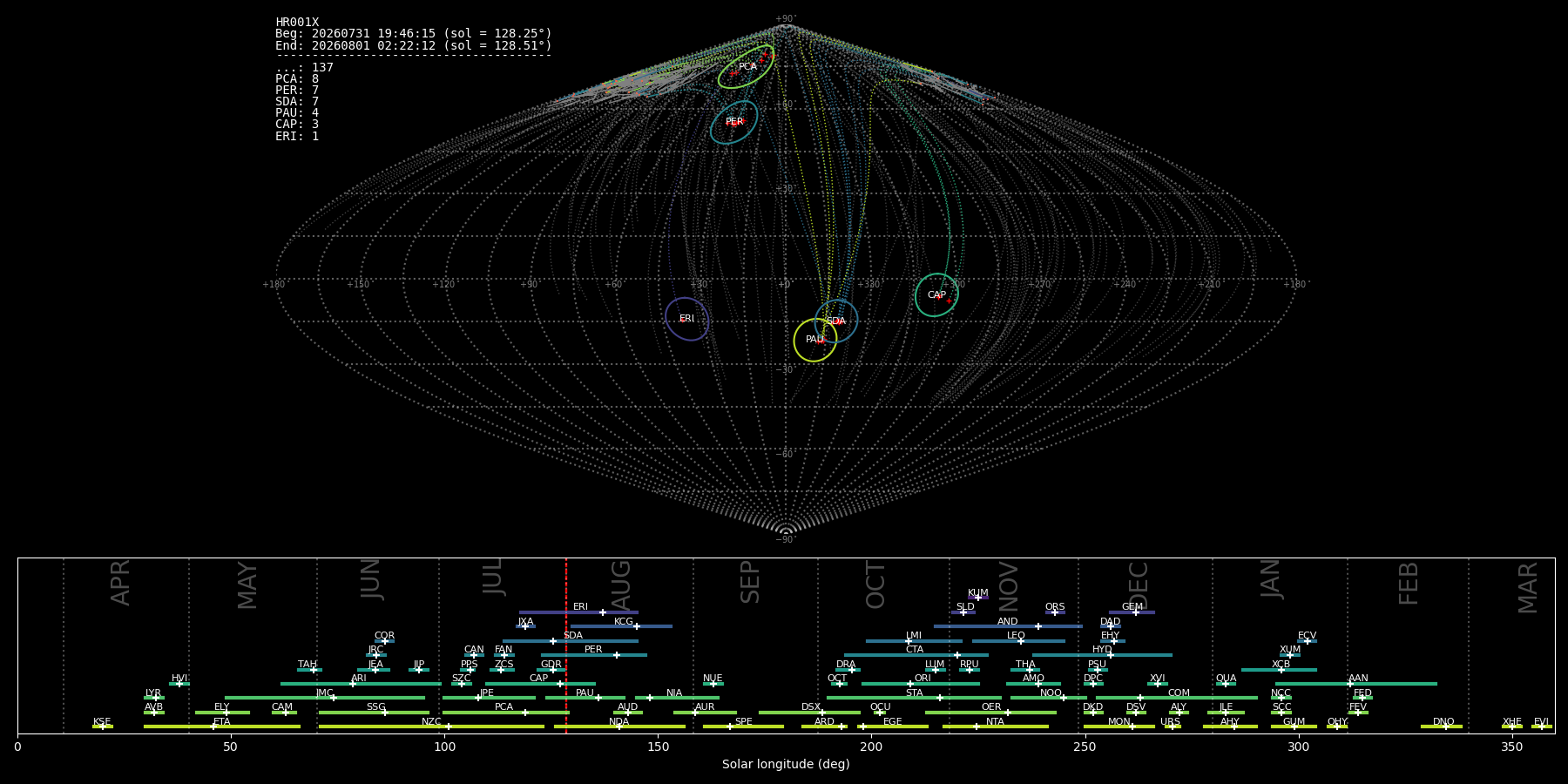Viewport: 1568px width, 784px height.
Task: Click the HR001X title text
Action: coord(297,23)
